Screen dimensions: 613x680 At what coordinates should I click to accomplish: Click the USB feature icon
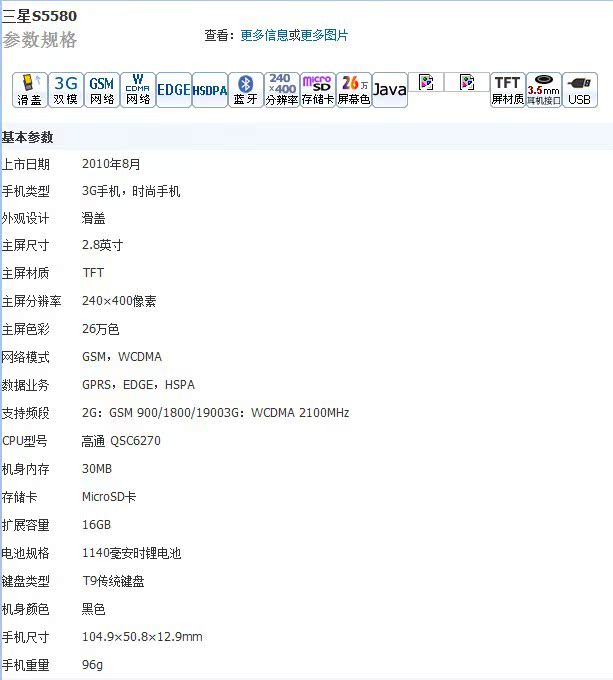pyautogui.click(x=580, y=90)
